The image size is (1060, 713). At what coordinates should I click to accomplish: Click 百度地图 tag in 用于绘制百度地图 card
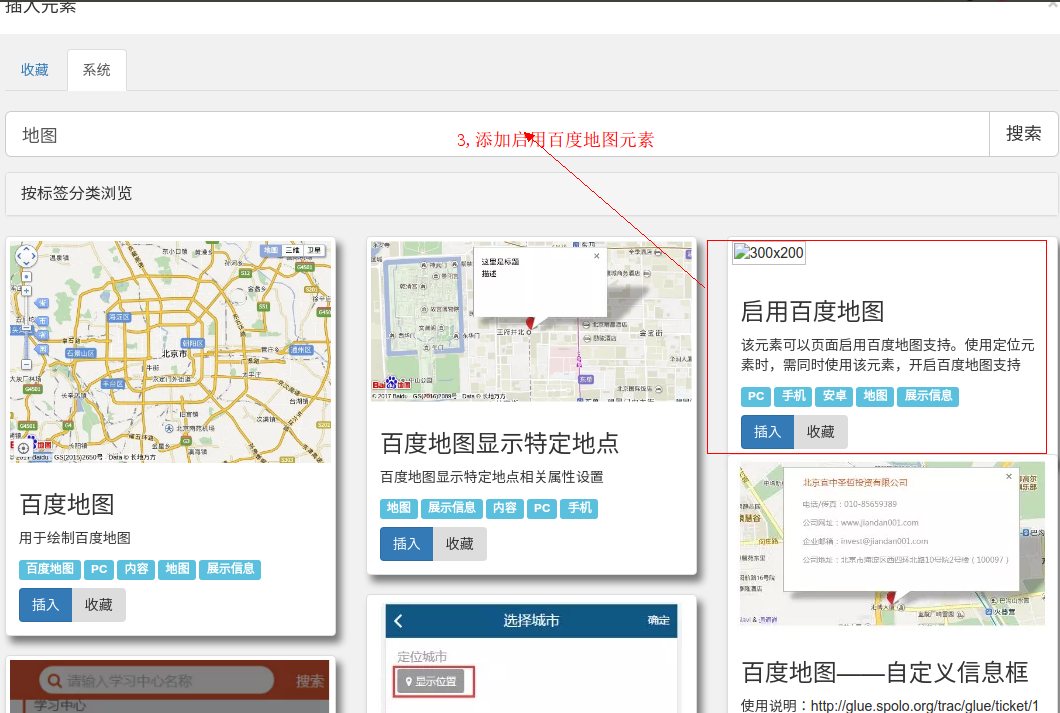(x=50, y=569)
